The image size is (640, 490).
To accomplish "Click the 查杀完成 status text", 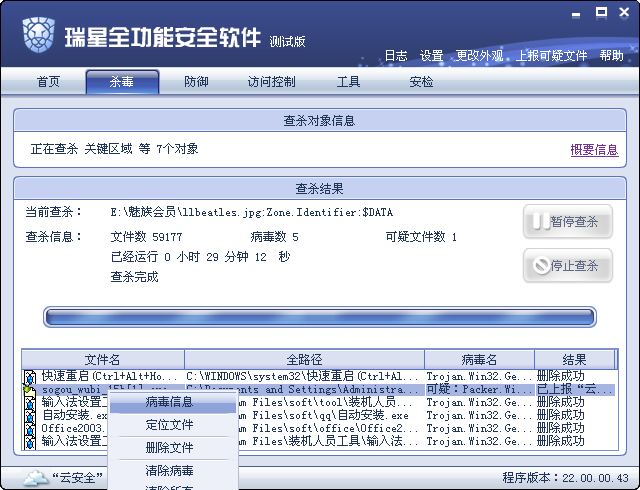I will click(x=134, y=277).
